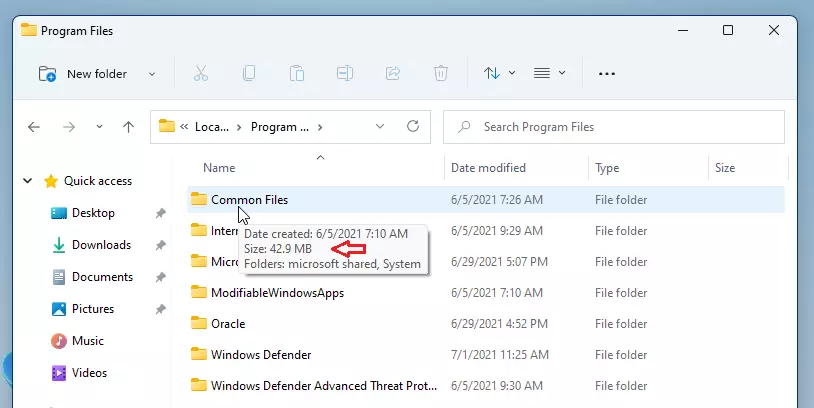Click the Copy icon in toolbar
This screenshot has height=408, width=814.
pyautogui.click(x=249, y=73)
